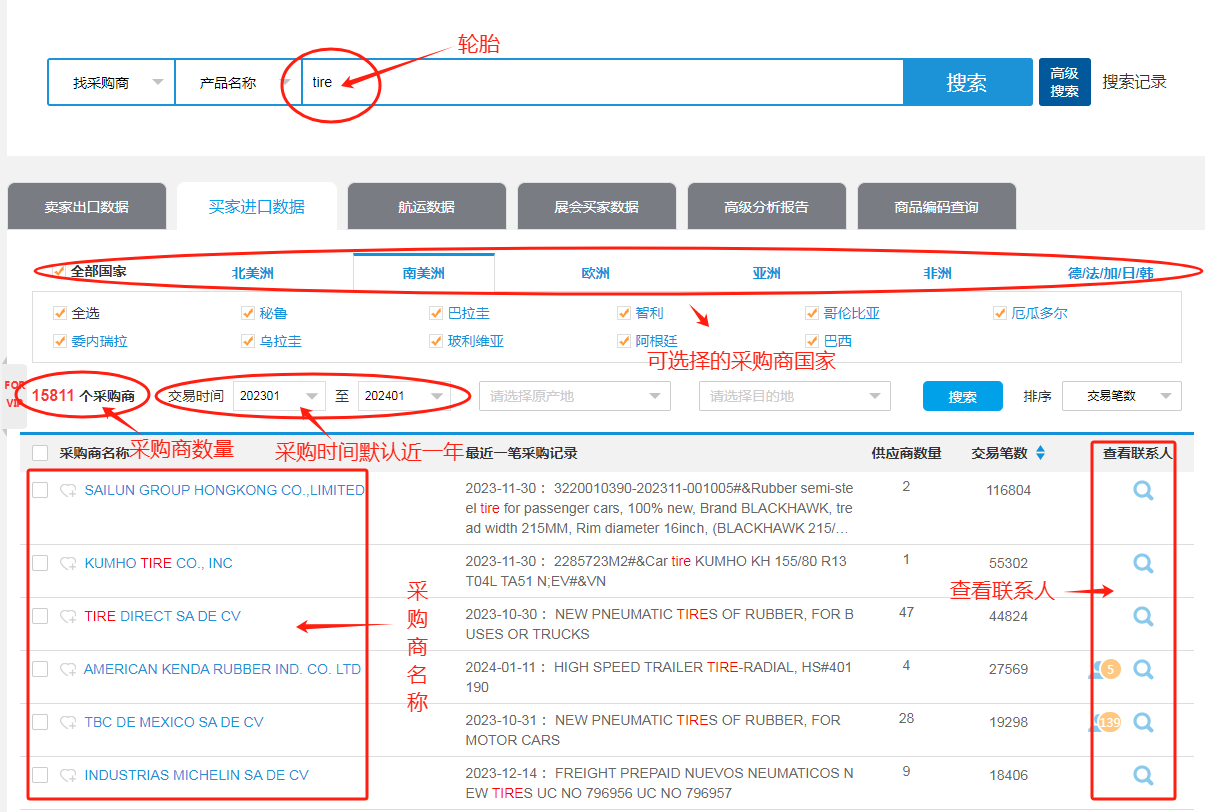Open TIRE DIRECT SA DE CV link
The image size is (1205, 812).
click(x=162, y=616)
